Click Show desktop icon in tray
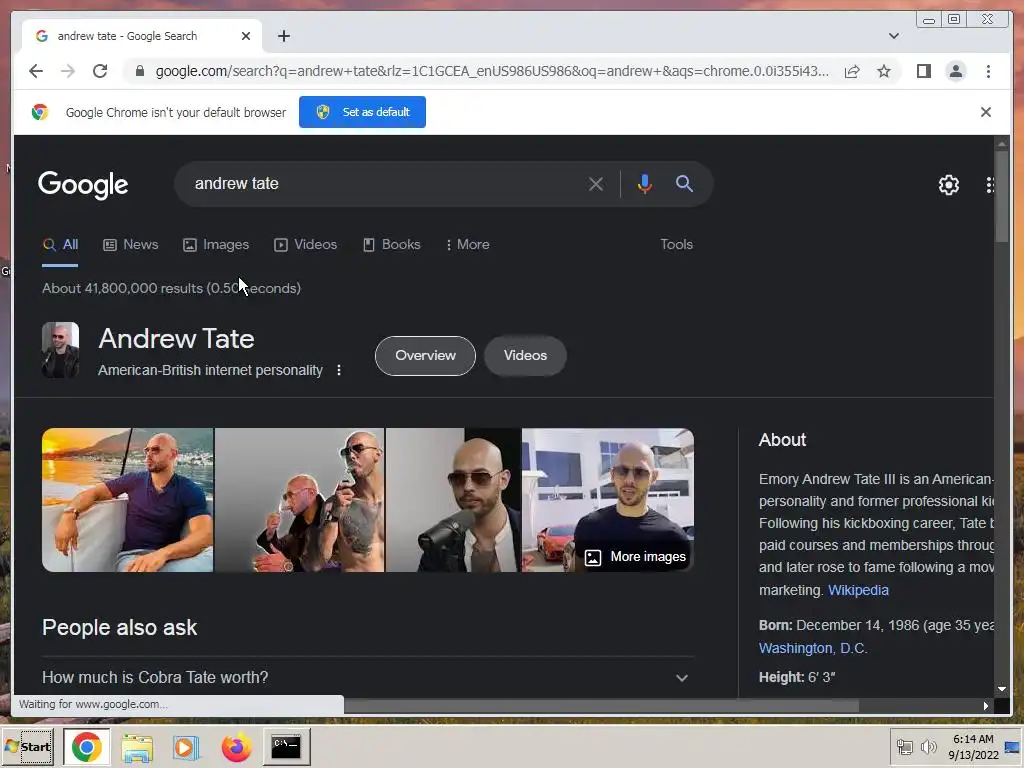The image size is (1024, 768). coord(1013,746)
